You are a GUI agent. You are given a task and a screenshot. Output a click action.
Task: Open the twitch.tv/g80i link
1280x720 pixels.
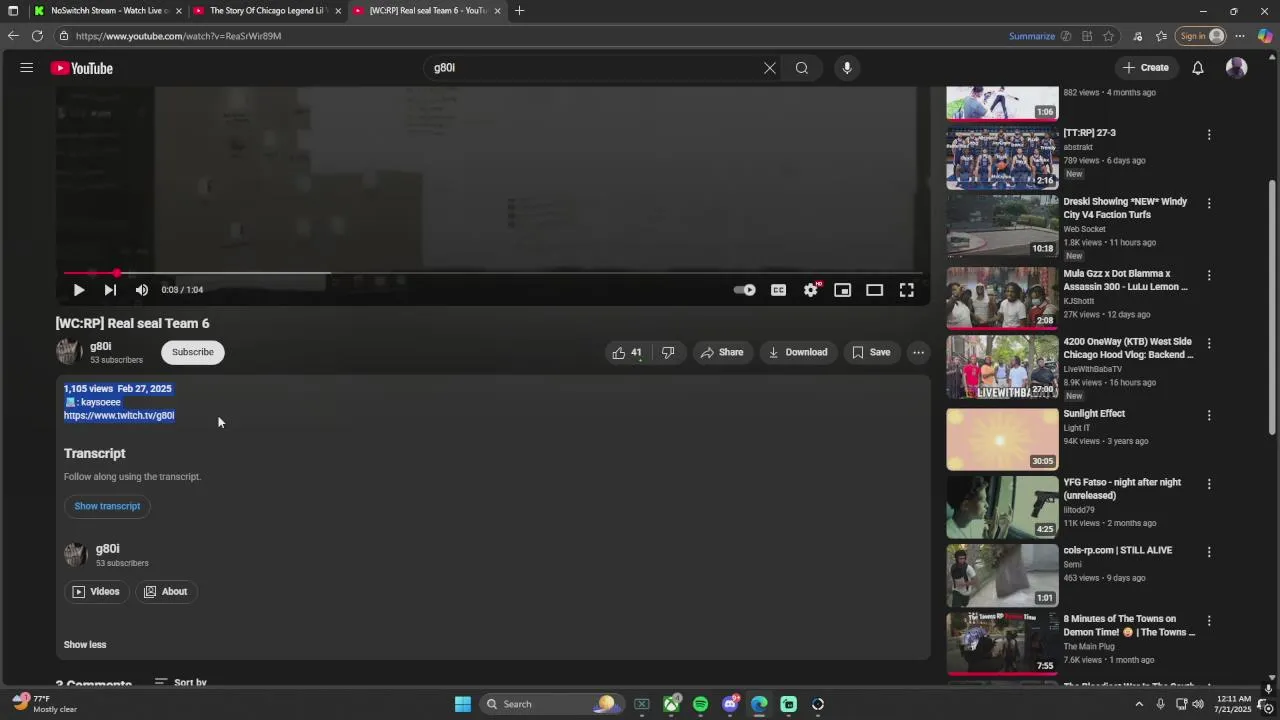(x=119, y=416)
